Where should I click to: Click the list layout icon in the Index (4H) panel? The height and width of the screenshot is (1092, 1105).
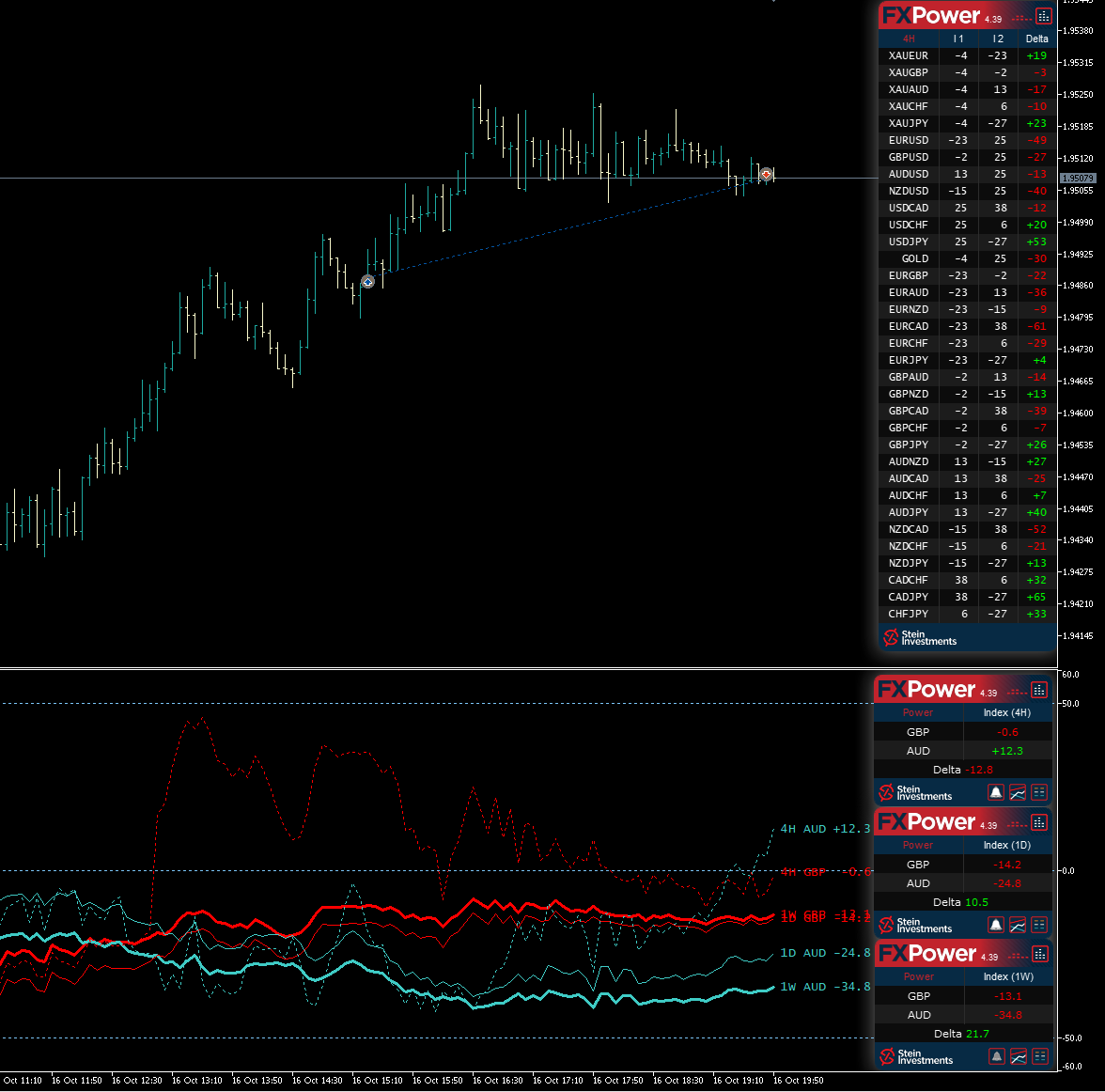(x=1039, y=792)
